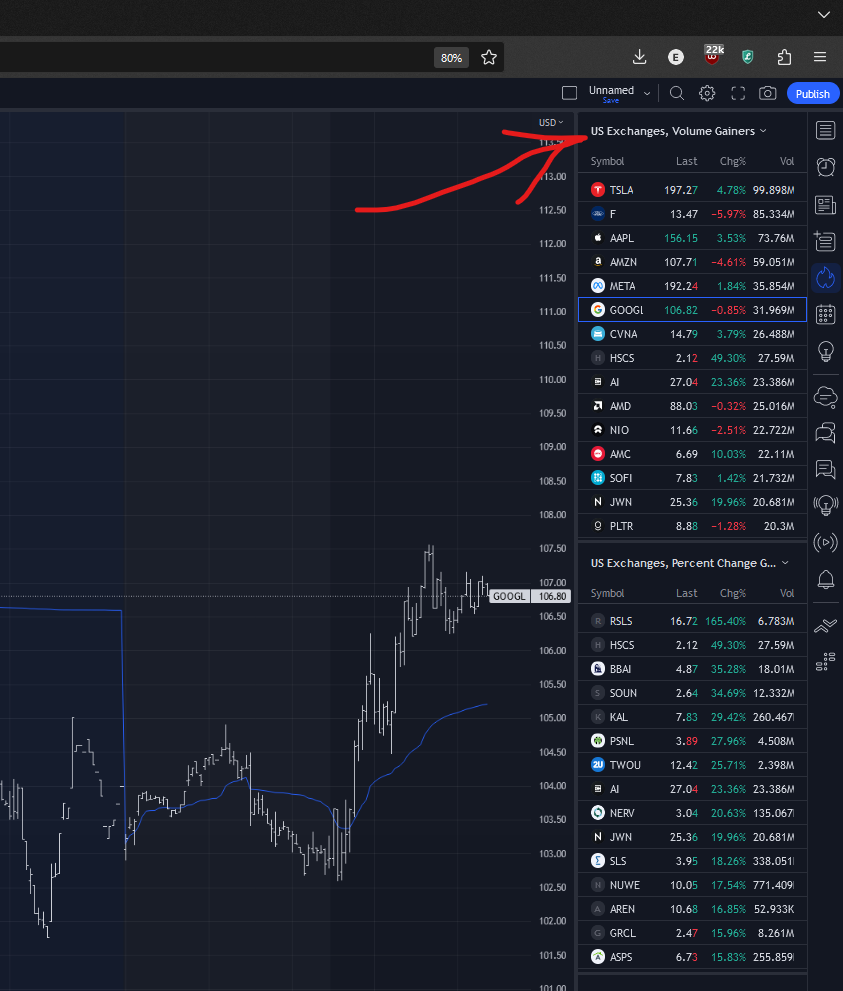Click the GOOGL 106.80 price label
Image resolution: width=843 pixels, height=991 pixels.
tap(531, 597)
